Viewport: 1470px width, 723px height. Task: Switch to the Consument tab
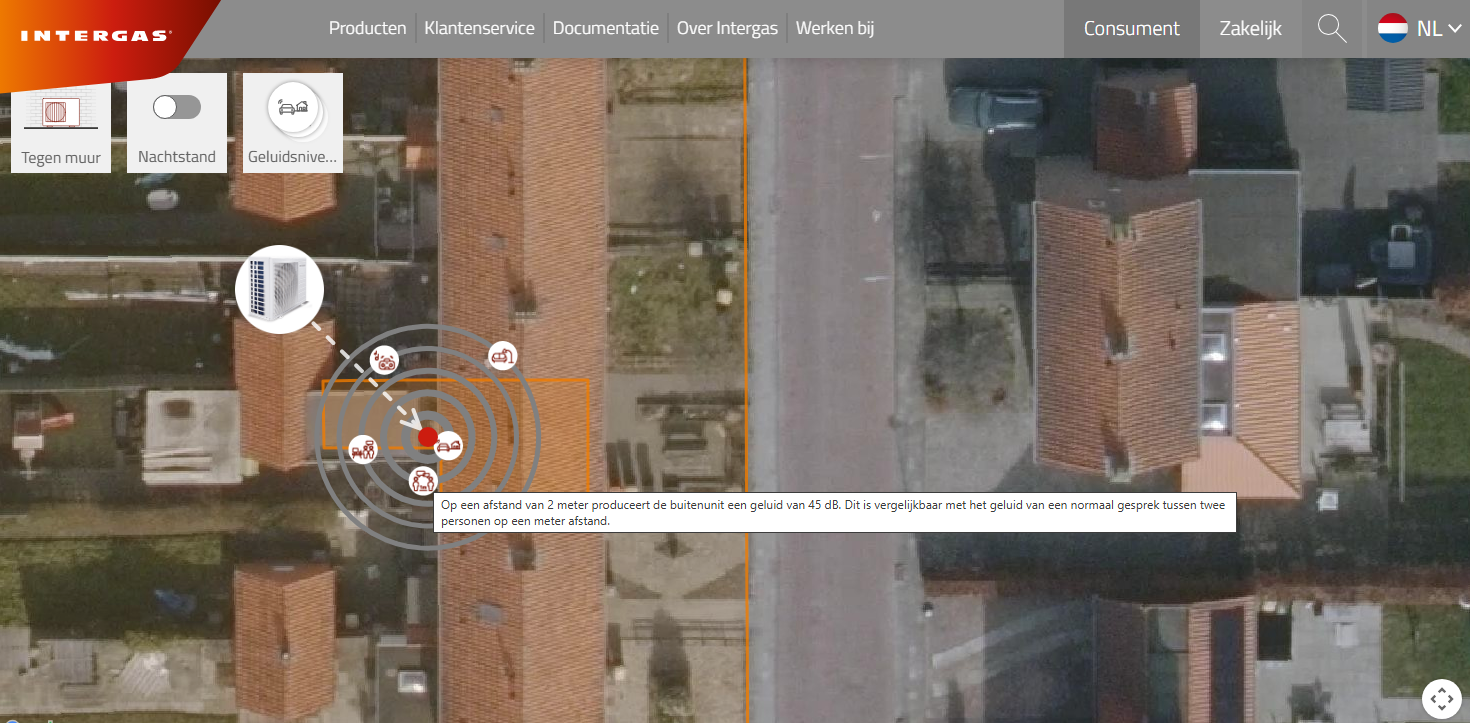point(1132,29)
